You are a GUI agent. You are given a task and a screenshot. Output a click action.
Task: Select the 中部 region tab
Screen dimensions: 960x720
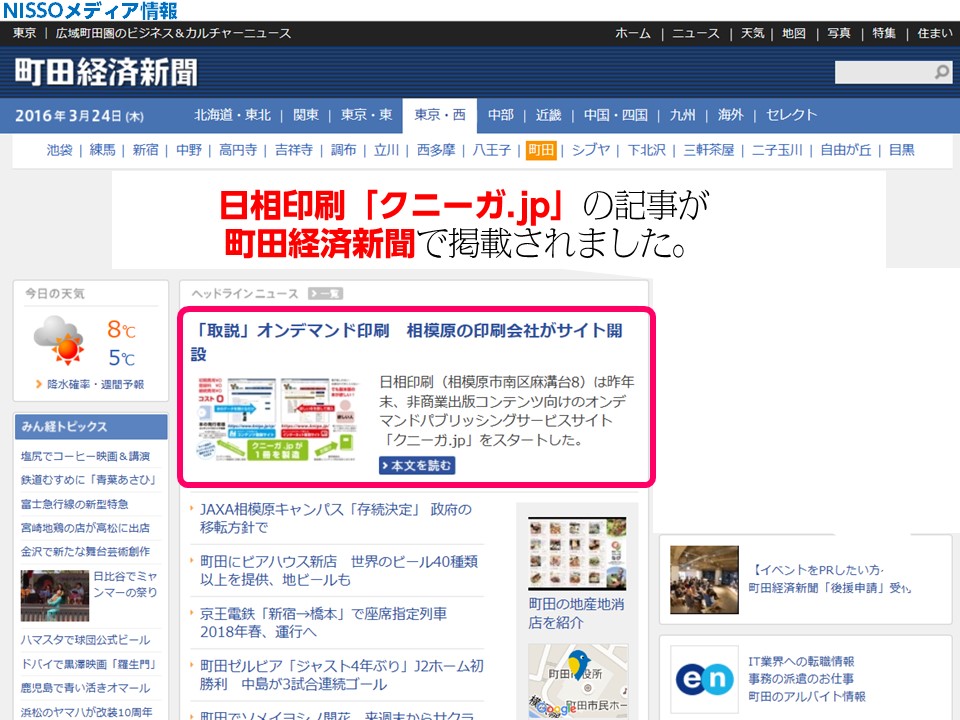[x=500, y=115]
